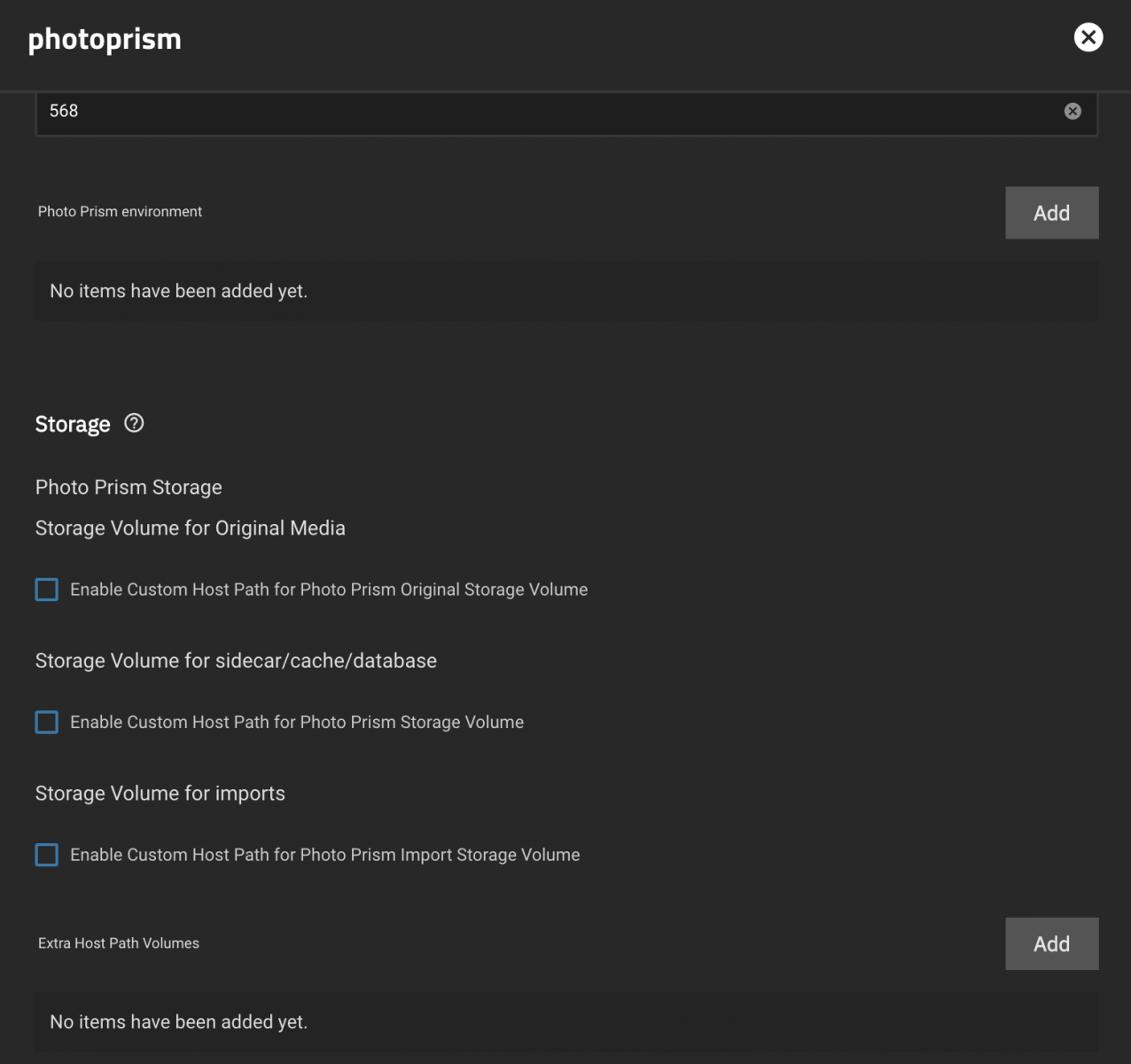Click the empty message under Photo Prism environment
The width and height of the screenshot is (1131, 1064).
pyautogui.click(x=179, y=291)
